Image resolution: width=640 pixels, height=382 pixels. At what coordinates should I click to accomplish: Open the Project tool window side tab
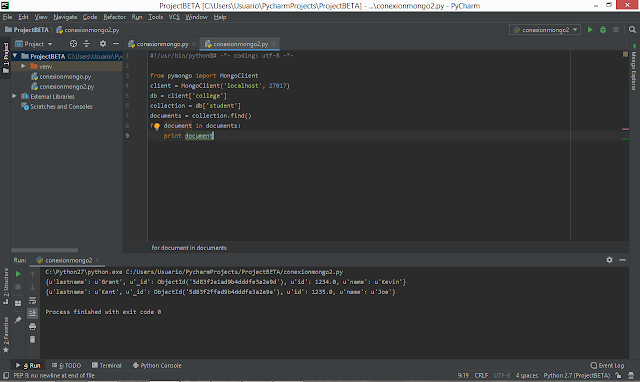tap(6, 57)
